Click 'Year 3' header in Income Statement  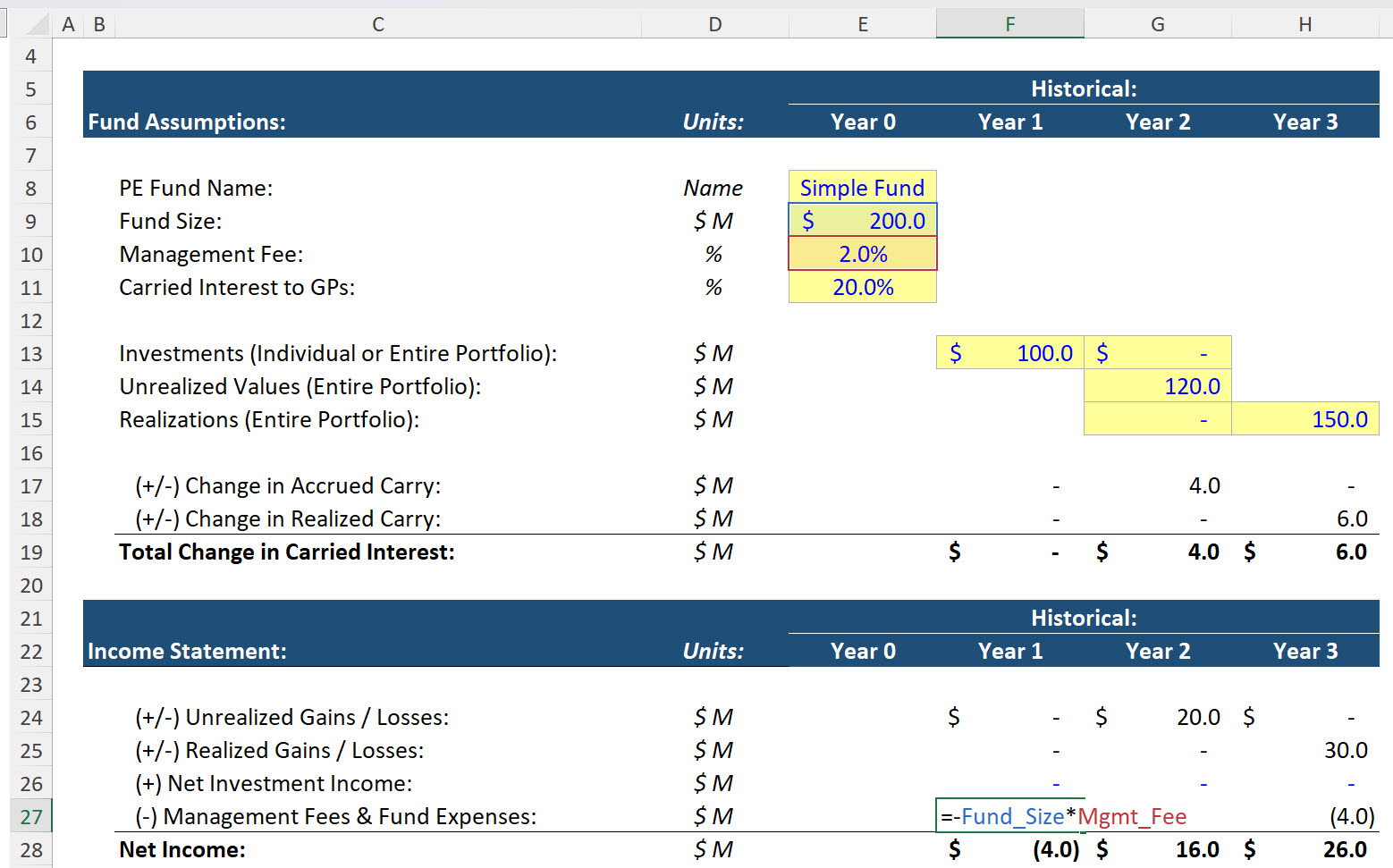click(x=1305, y=651)
